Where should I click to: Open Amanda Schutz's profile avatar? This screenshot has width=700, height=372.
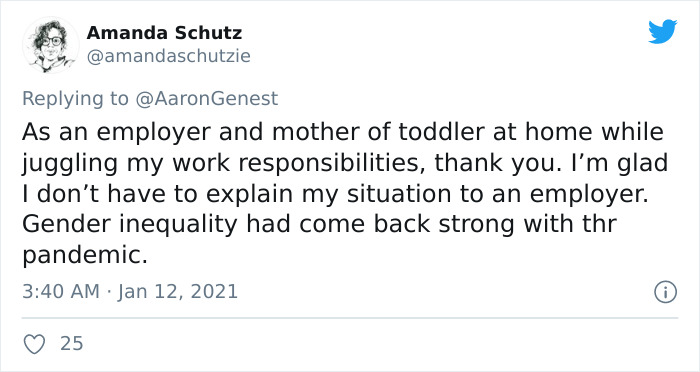pyautogui.click(x=50, y=45)
